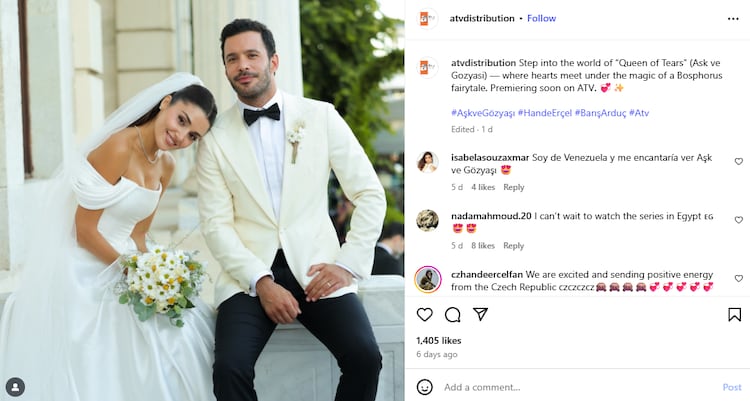View czhandeercelfan's story avatar
This screenshot has height=401, width=750.
pyautogui.click(x=427, y=279)
